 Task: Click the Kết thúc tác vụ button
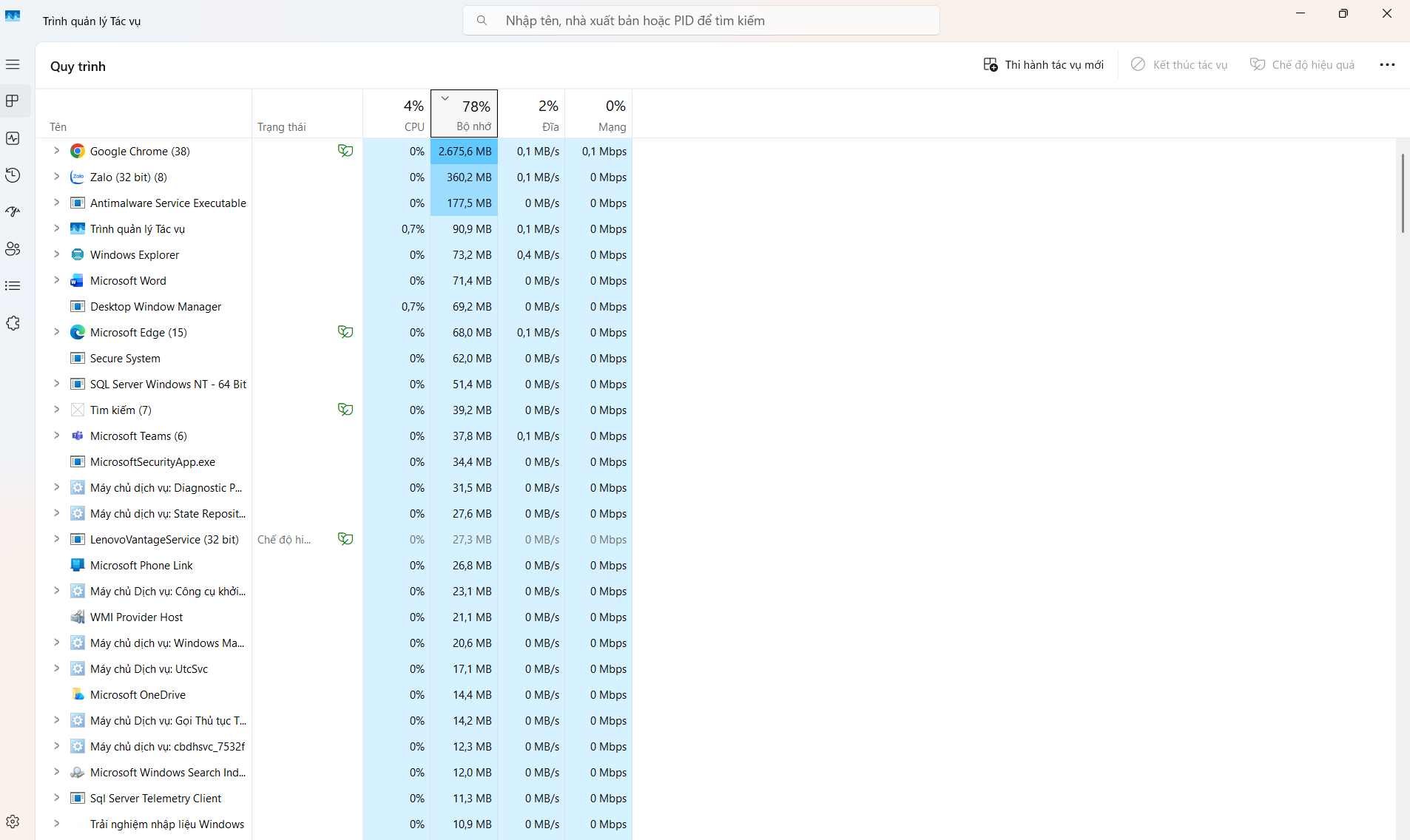click(x=1179, y=65)
